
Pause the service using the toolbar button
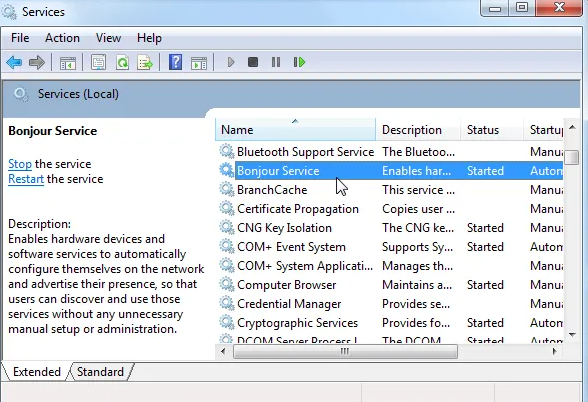coord(276,62)
